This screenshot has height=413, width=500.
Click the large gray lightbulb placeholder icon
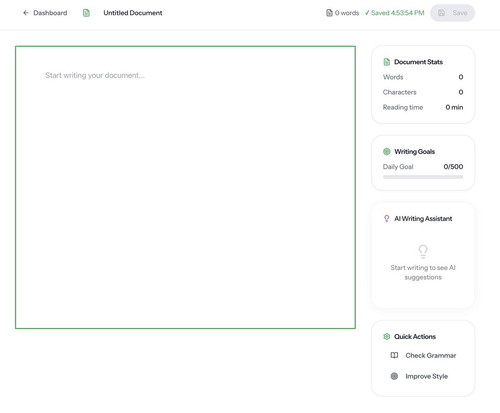pos(423,252)
